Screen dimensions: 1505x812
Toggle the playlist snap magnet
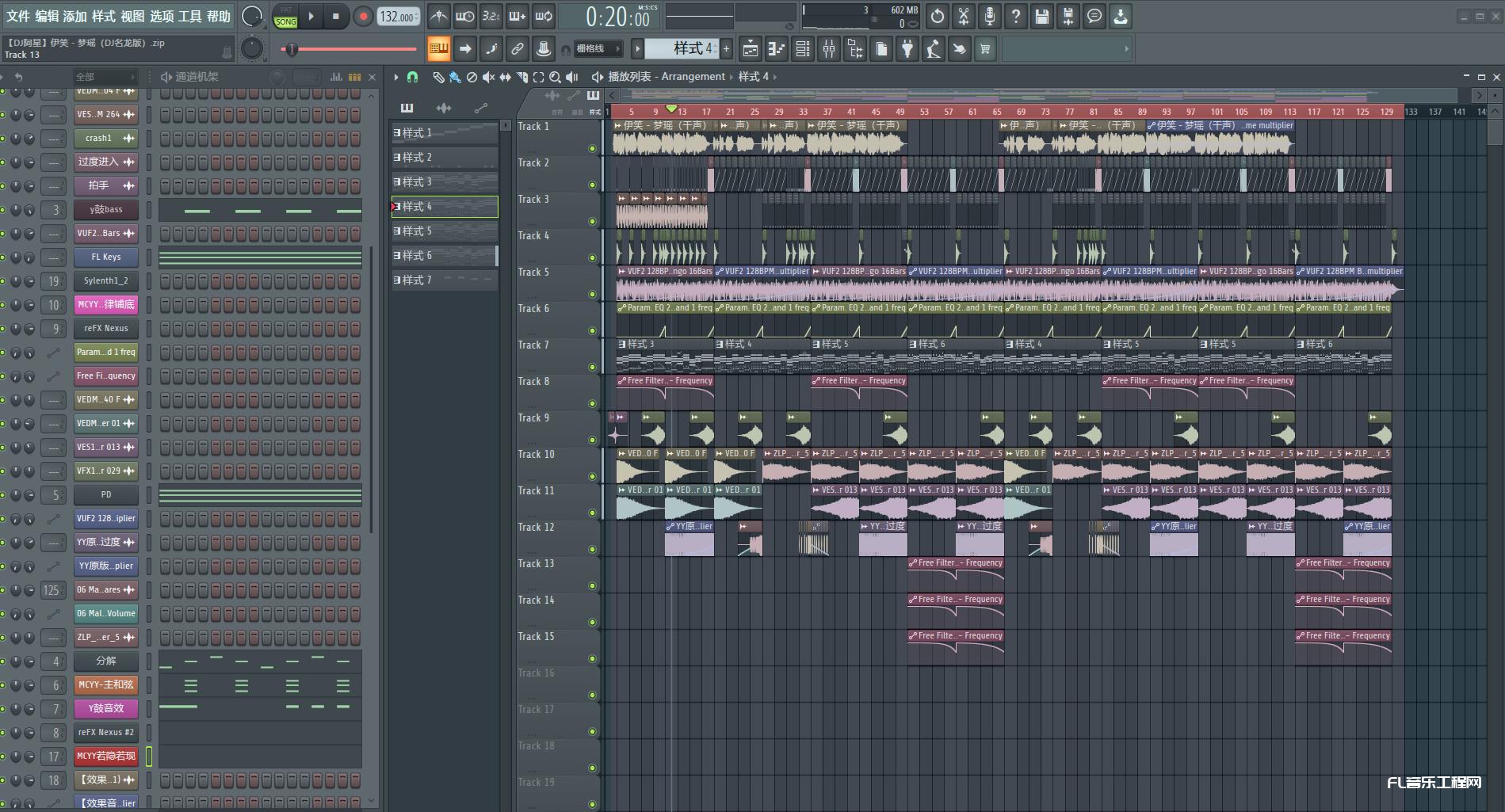[x=412, y=77]
